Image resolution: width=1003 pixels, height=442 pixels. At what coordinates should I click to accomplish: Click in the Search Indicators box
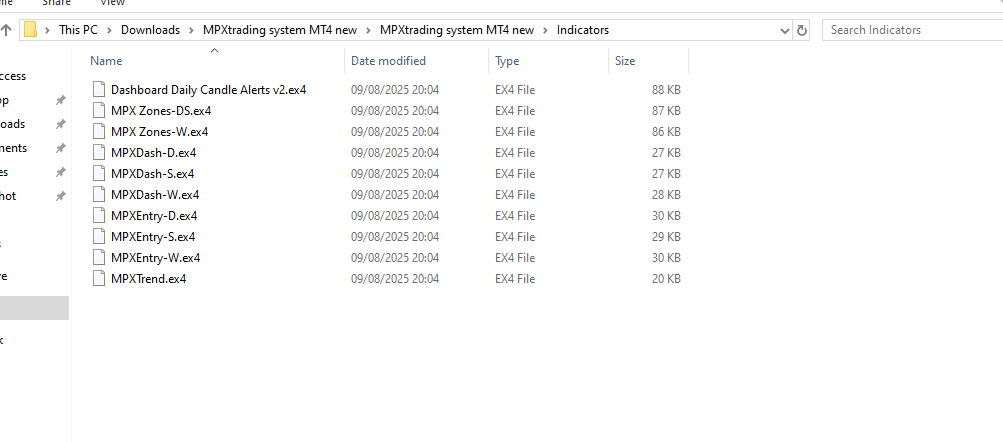pyautogui.click(x=910, y=30)
